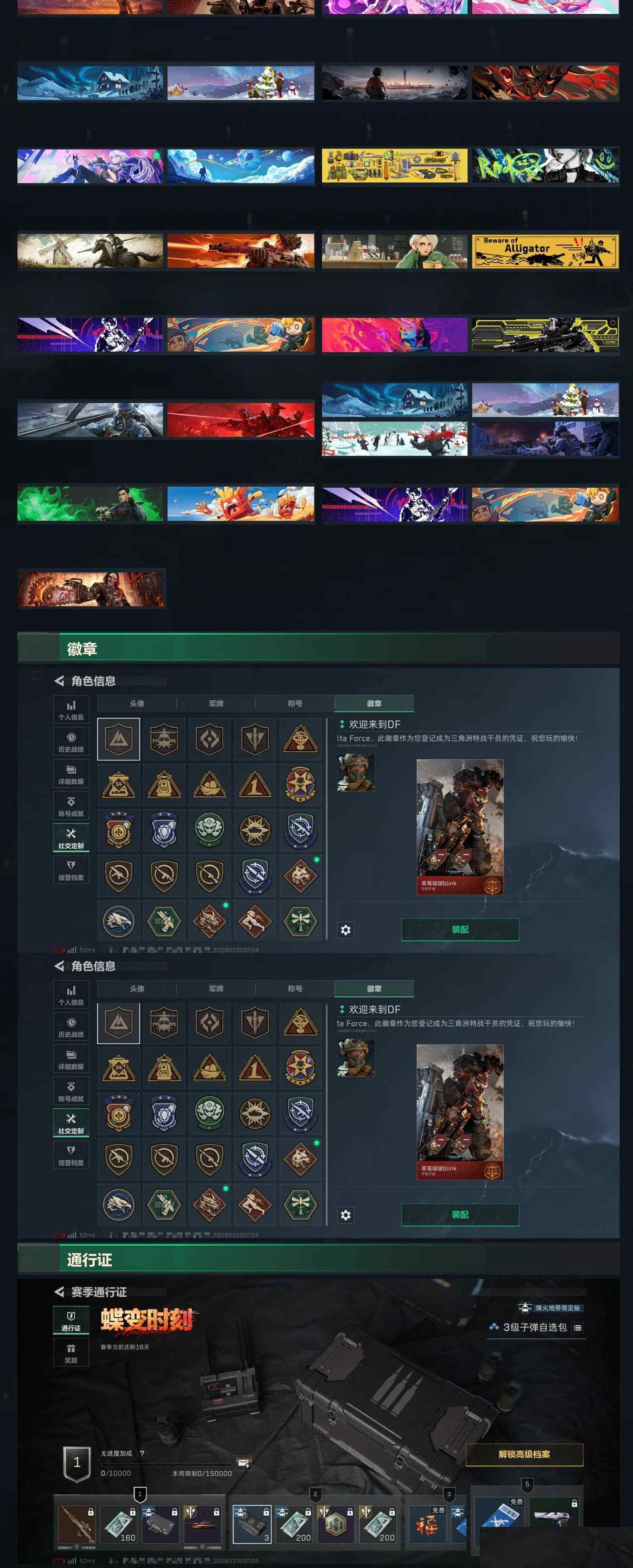Select the windmill and horseman banner
Viewport: 633px width, 1568px height.
tap(90, 251)
